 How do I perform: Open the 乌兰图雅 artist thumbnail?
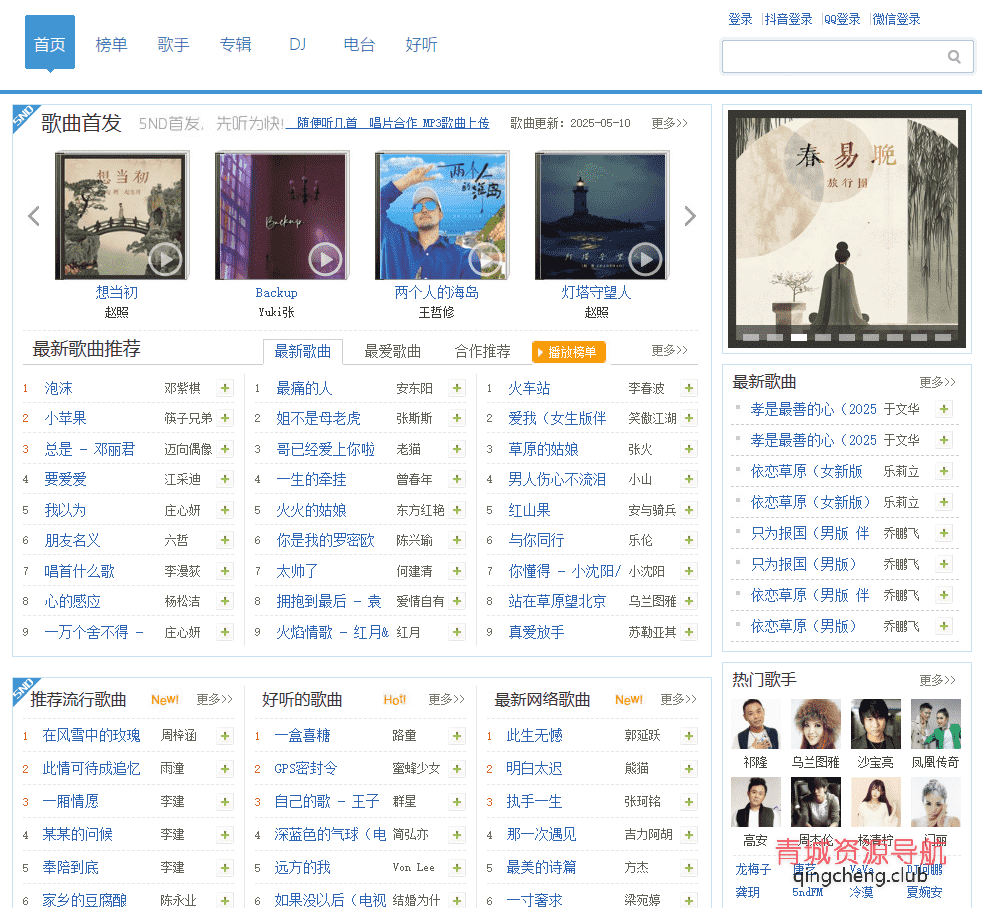[x=815, y=722]
